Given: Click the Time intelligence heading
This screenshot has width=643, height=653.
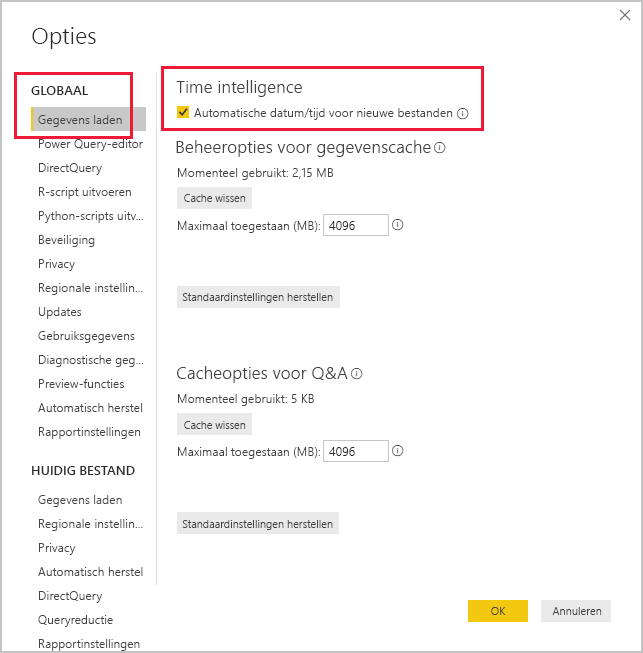Looking at the screenshot, I should pos(239,87).
